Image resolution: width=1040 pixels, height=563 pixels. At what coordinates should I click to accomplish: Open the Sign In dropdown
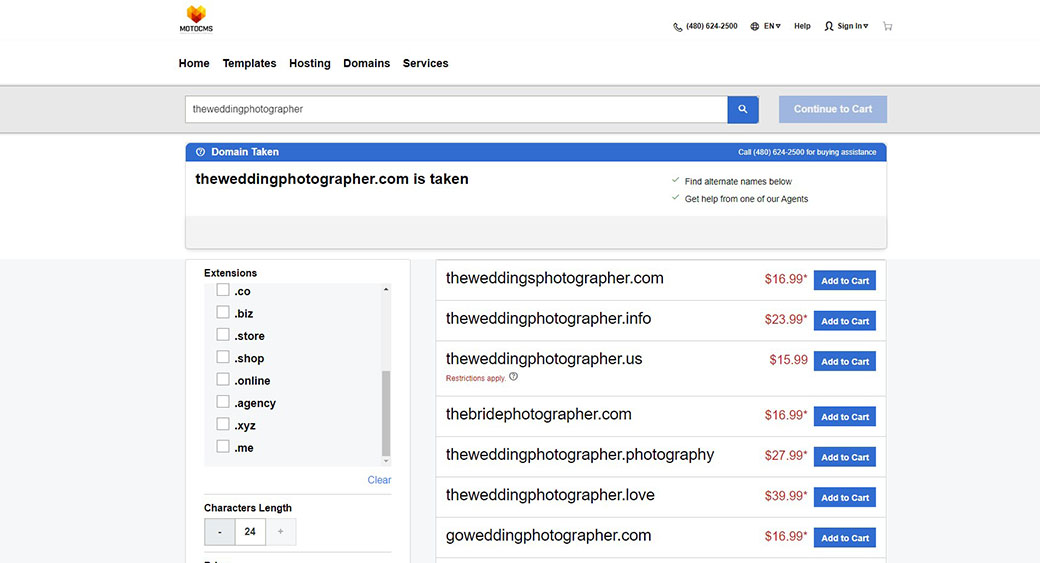click(x=852, y=26)
